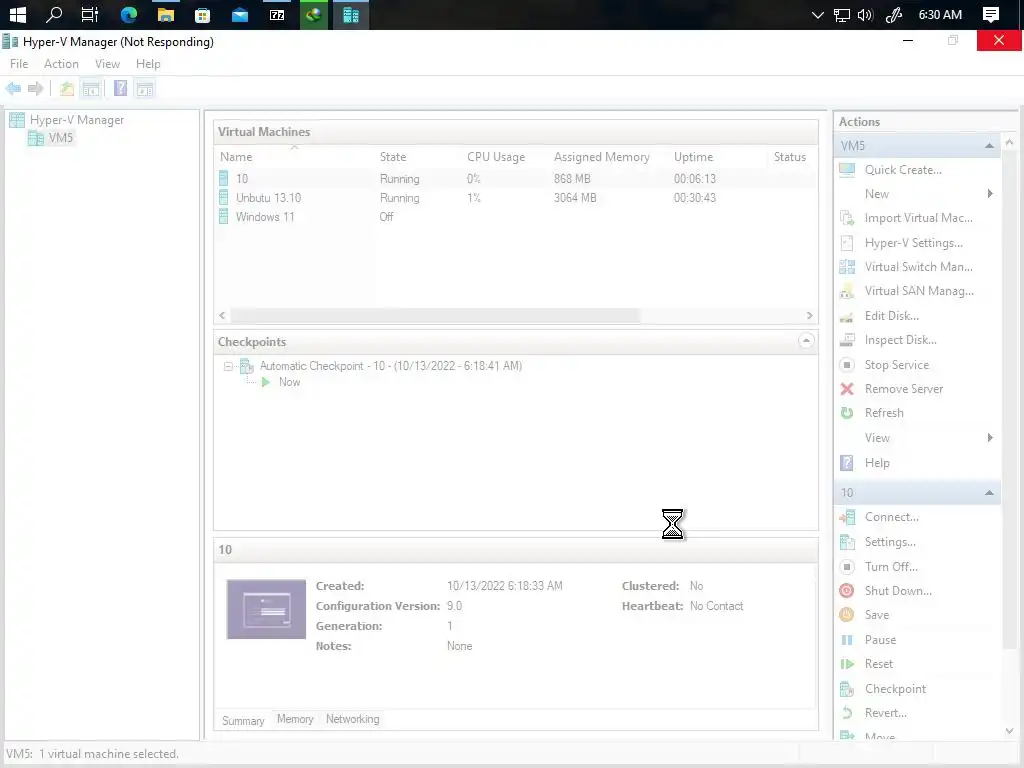Open File Explorer from the taskbar

(x=166, y=14)
